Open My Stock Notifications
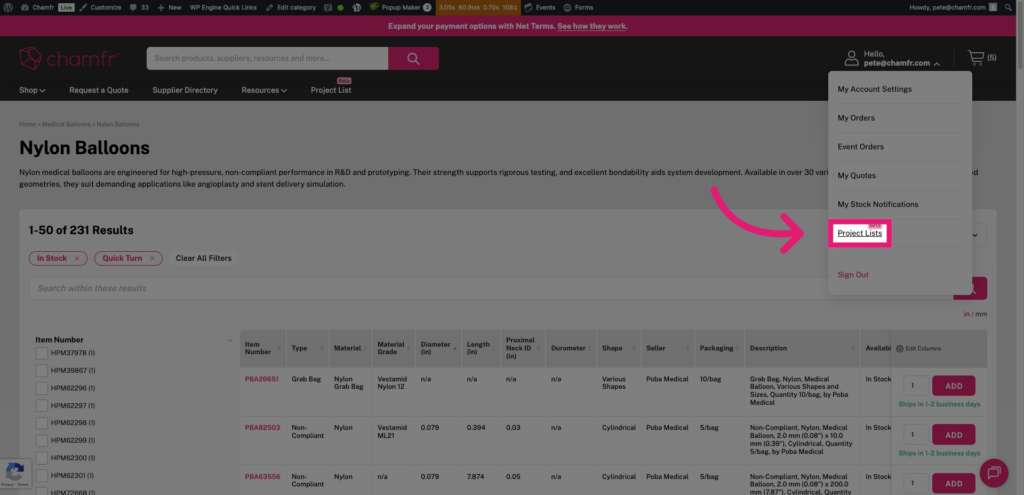Image resolution: width=1024 pixels, height=495 pixels. coord(878,204)
